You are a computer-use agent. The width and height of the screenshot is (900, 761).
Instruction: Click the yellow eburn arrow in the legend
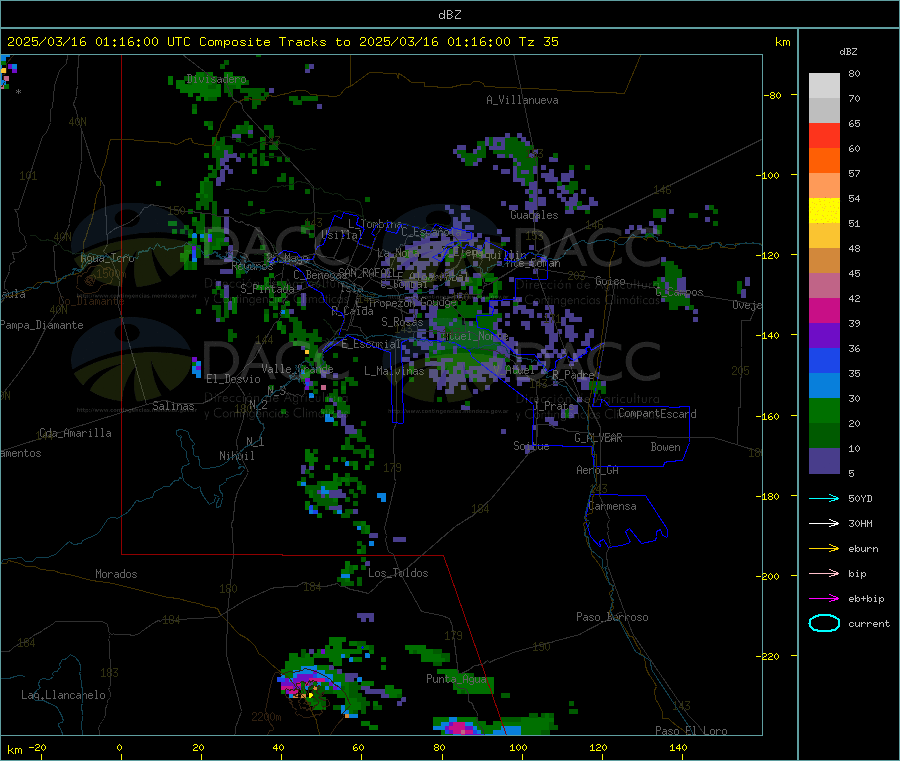[x=824, y=549]
